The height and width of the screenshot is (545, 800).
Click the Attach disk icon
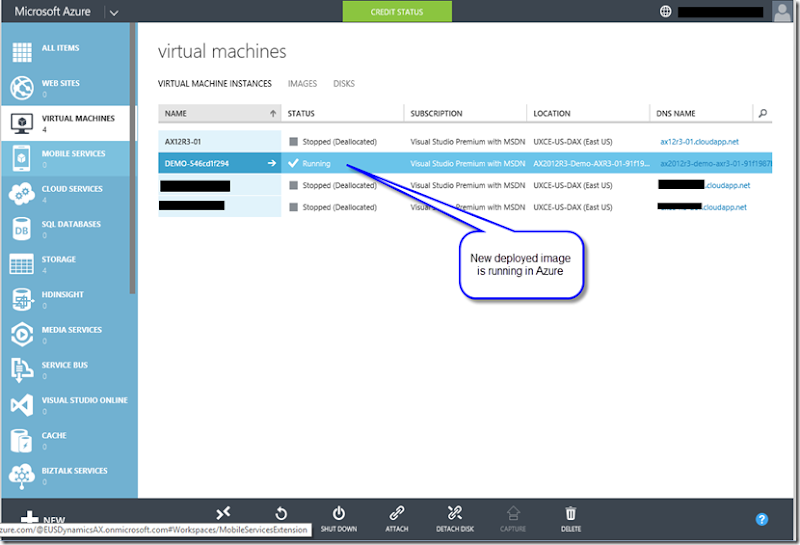pos(396,517)
